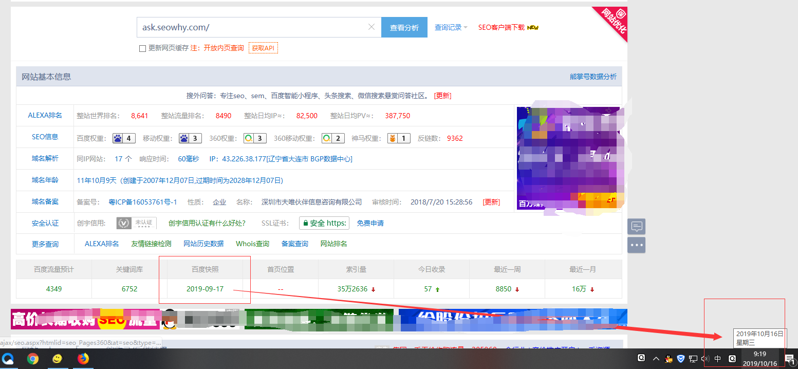The width and height of the screenshot is (798, 369).
Task: Click the 17 个 same-IP sites link
Action: tap(123, 159)
